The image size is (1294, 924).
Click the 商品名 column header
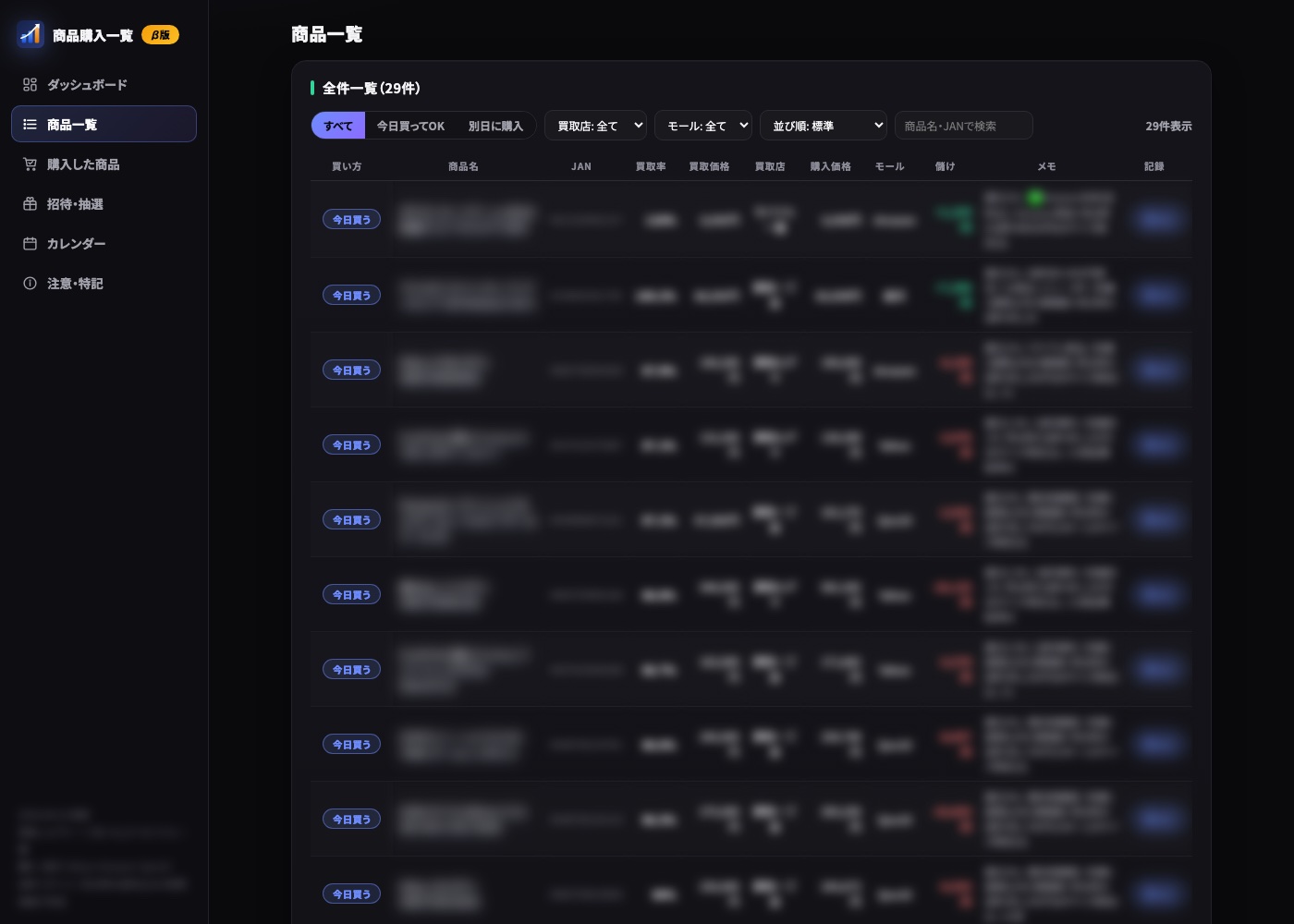click(x=463, y=166)
